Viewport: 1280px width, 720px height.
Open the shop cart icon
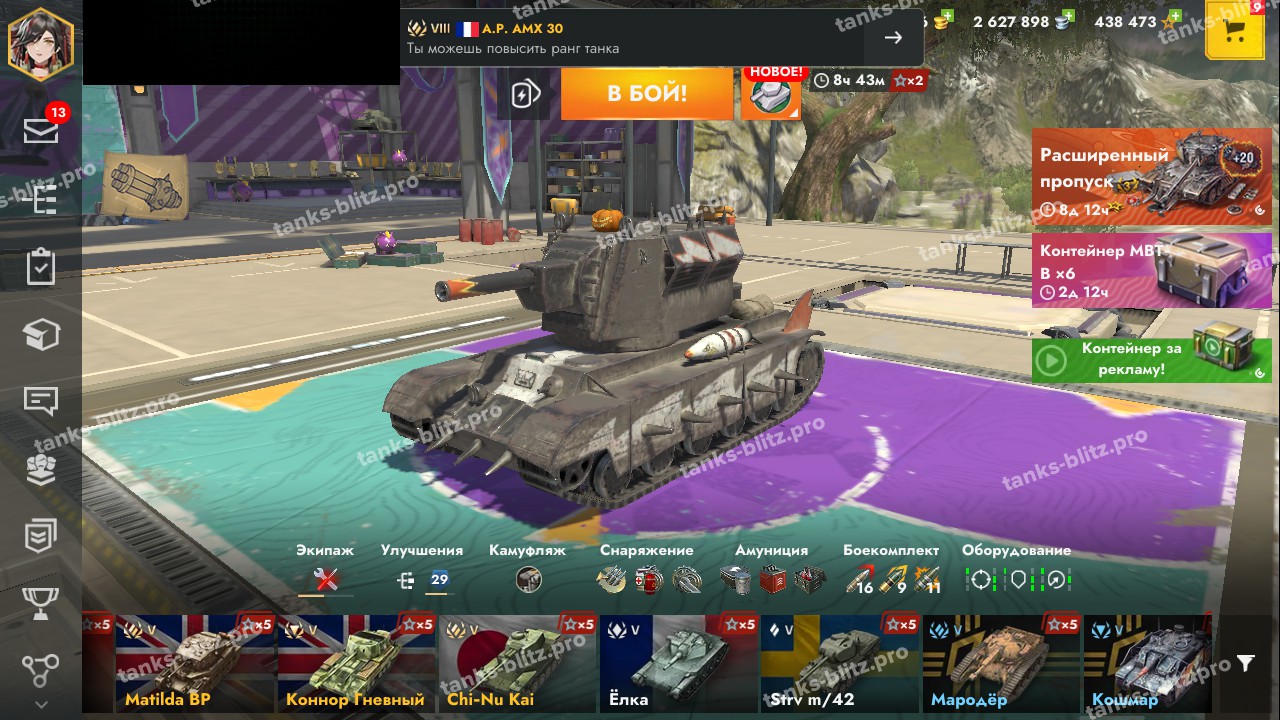(x=1235, y=30)
